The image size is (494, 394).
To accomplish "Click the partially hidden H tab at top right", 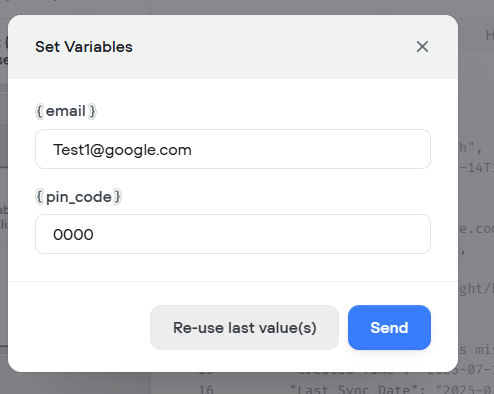I will [489, 35].
